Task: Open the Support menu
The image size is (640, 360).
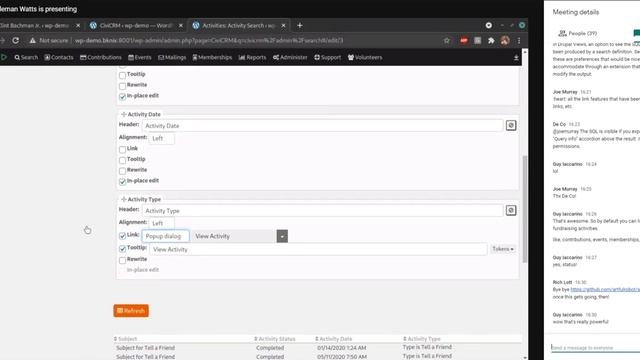Action: pyautogui.click(x=327, y=58)
